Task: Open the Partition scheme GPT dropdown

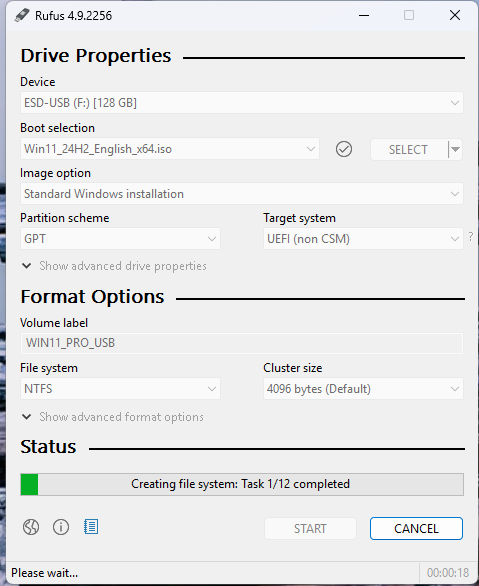Action: click(120, 239)
